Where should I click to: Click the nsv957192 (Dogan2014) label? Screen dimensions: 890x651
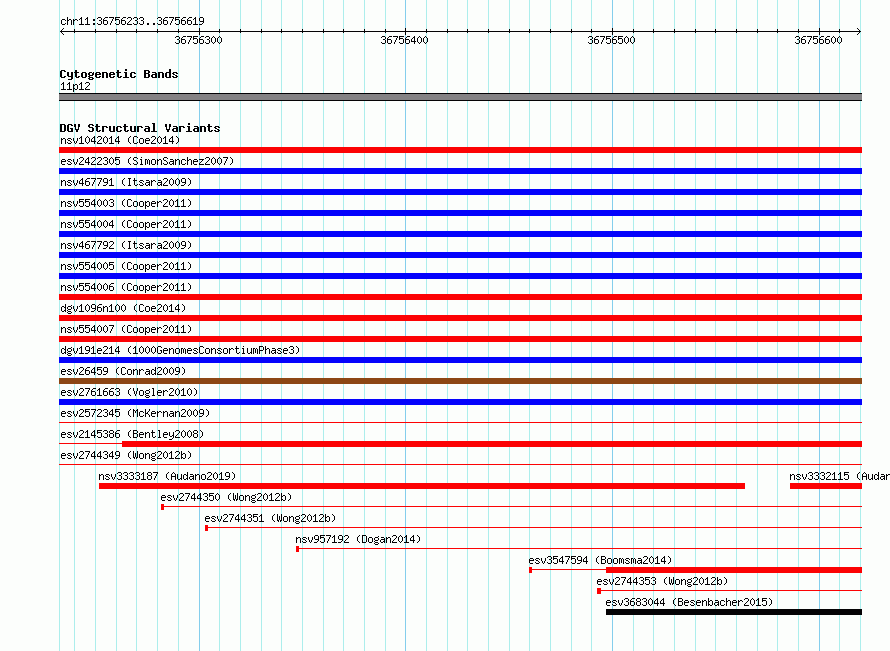358,539
